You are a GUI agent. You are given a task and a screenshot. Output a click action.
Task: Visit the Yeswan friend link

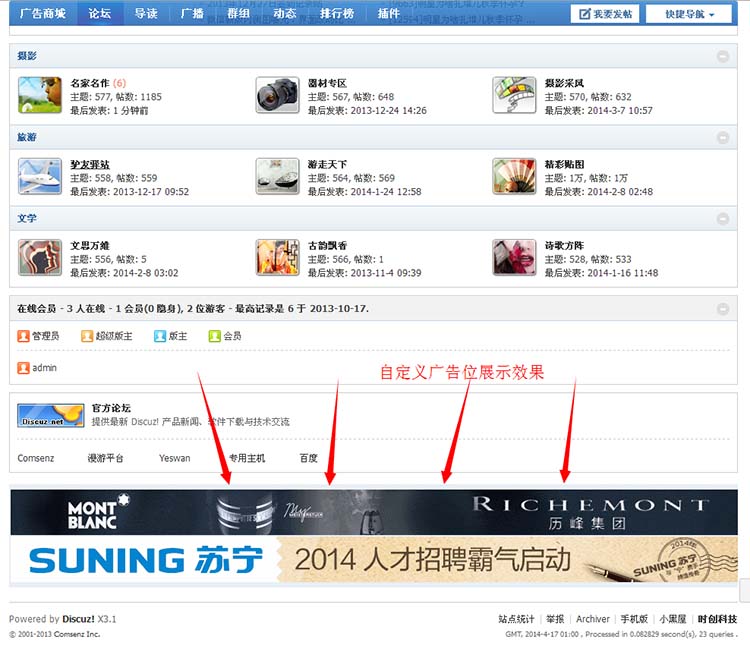(x=175, y=458)
